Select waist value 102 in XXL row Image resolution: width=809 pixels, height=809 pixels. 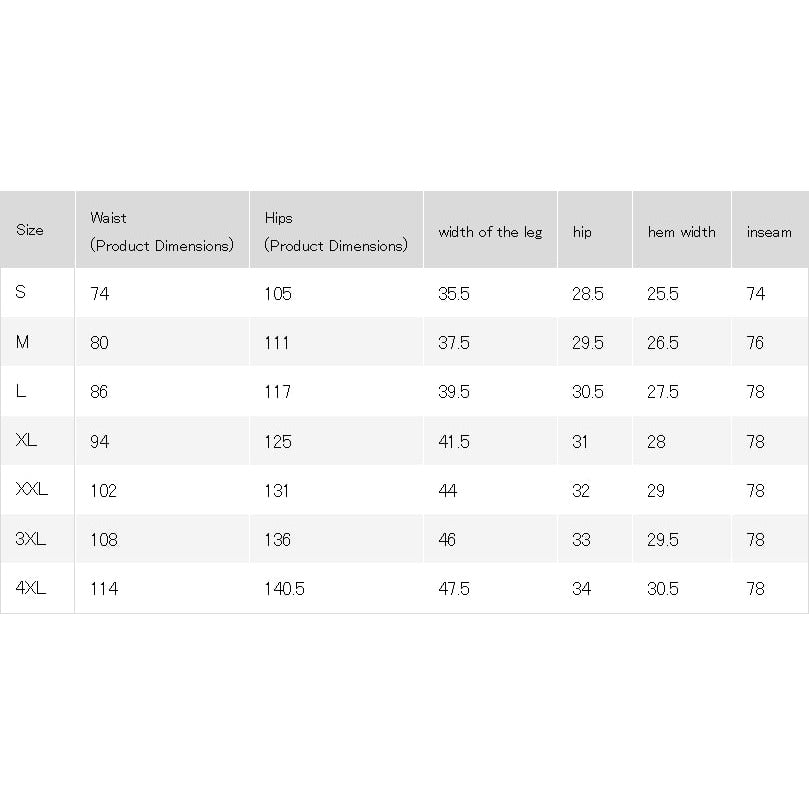tap(104, 490)
